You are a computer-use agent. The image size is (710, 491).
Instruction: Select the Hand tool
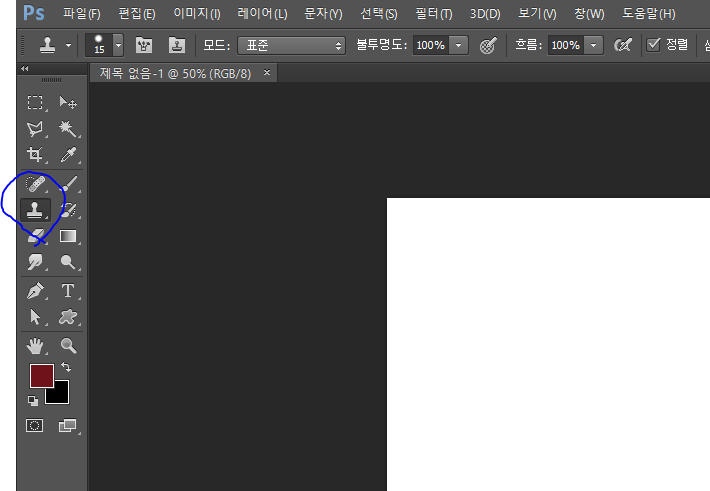36,346
